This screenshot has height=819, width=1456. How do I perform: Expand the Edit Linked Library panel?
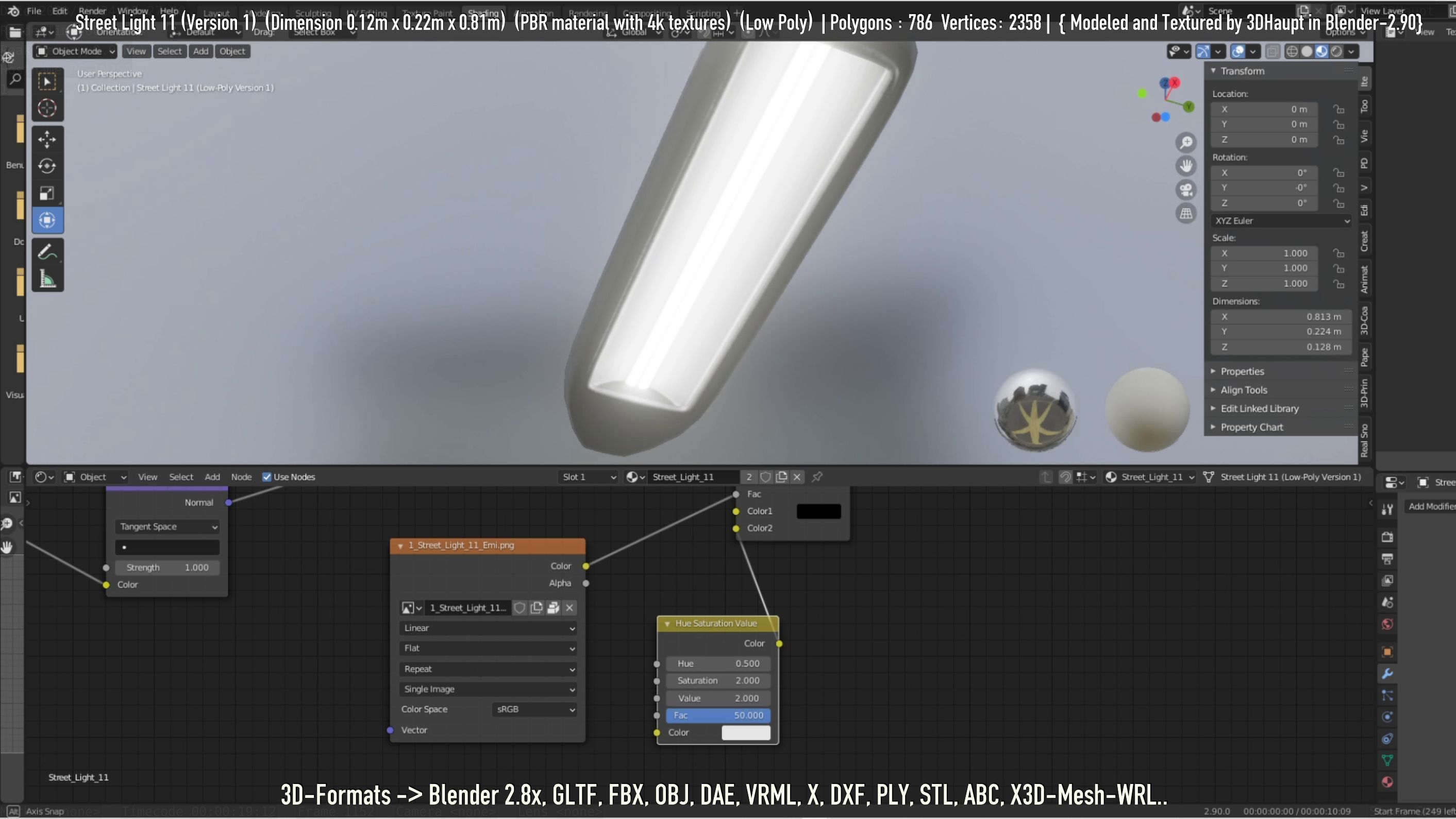pyautogui.click(x=1259, y=409)
